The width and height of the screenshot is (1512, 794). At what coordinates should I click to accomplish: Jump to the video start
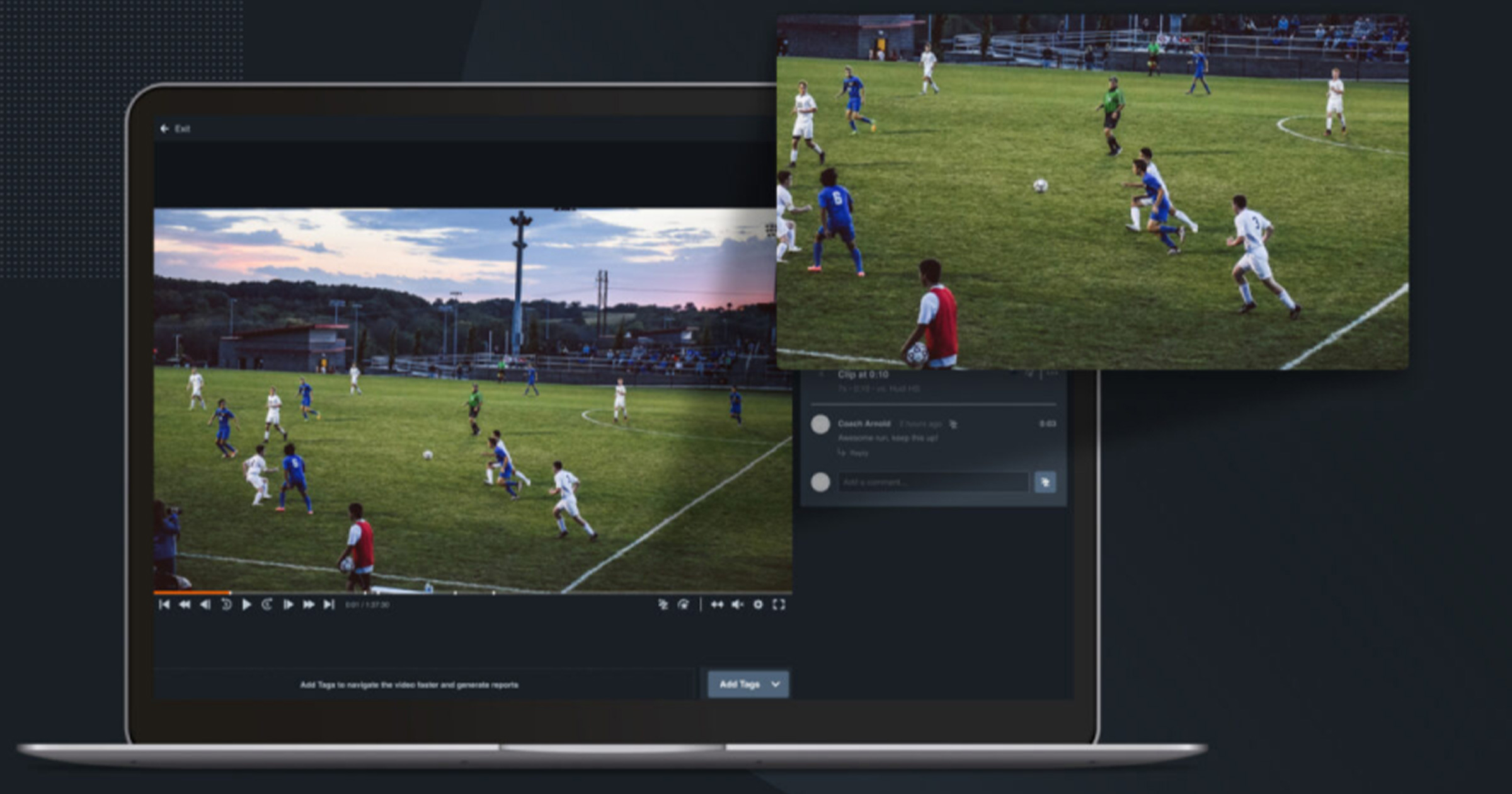click(164, 605)
